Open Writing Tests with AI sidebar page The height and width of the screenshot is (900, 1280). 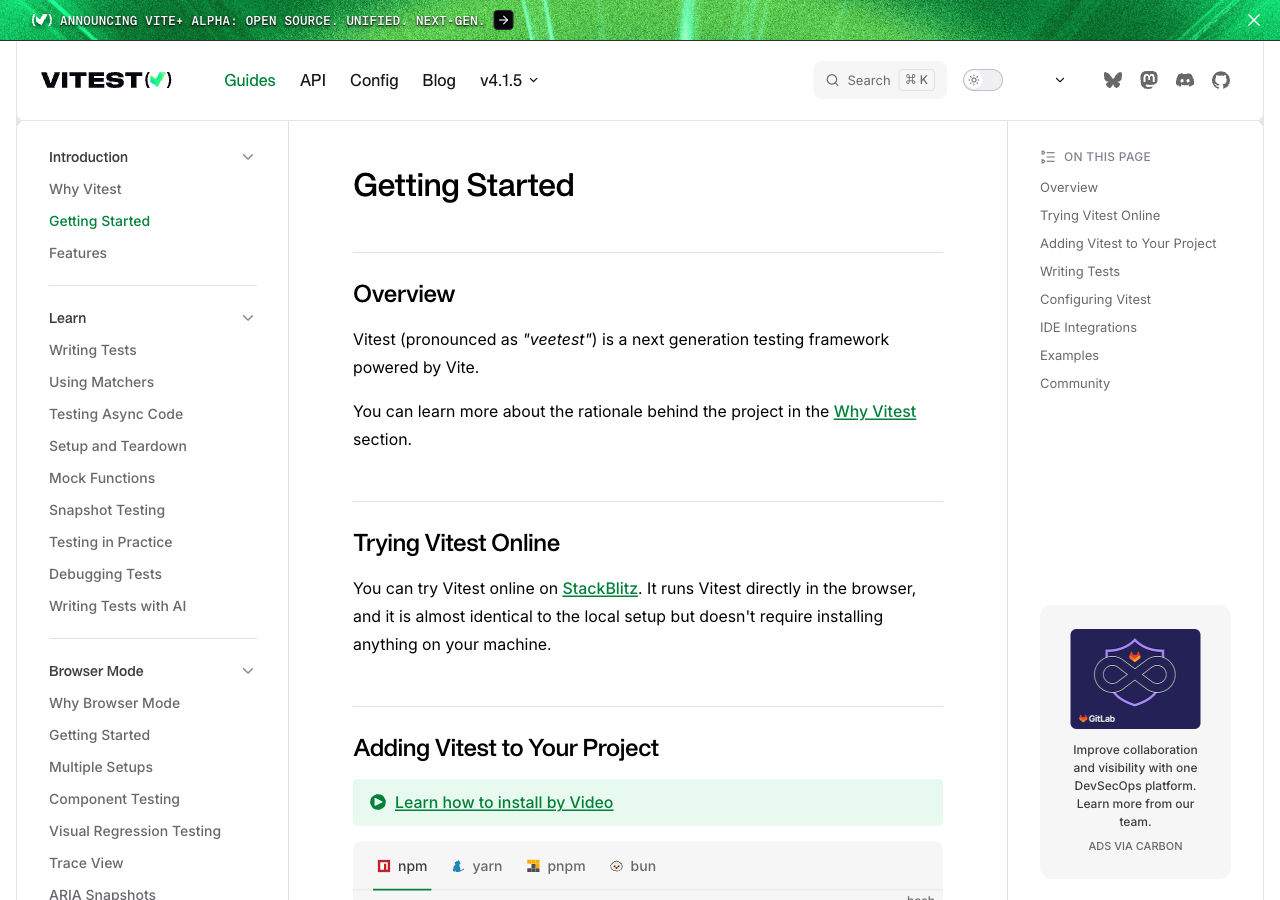click(117, 606)
